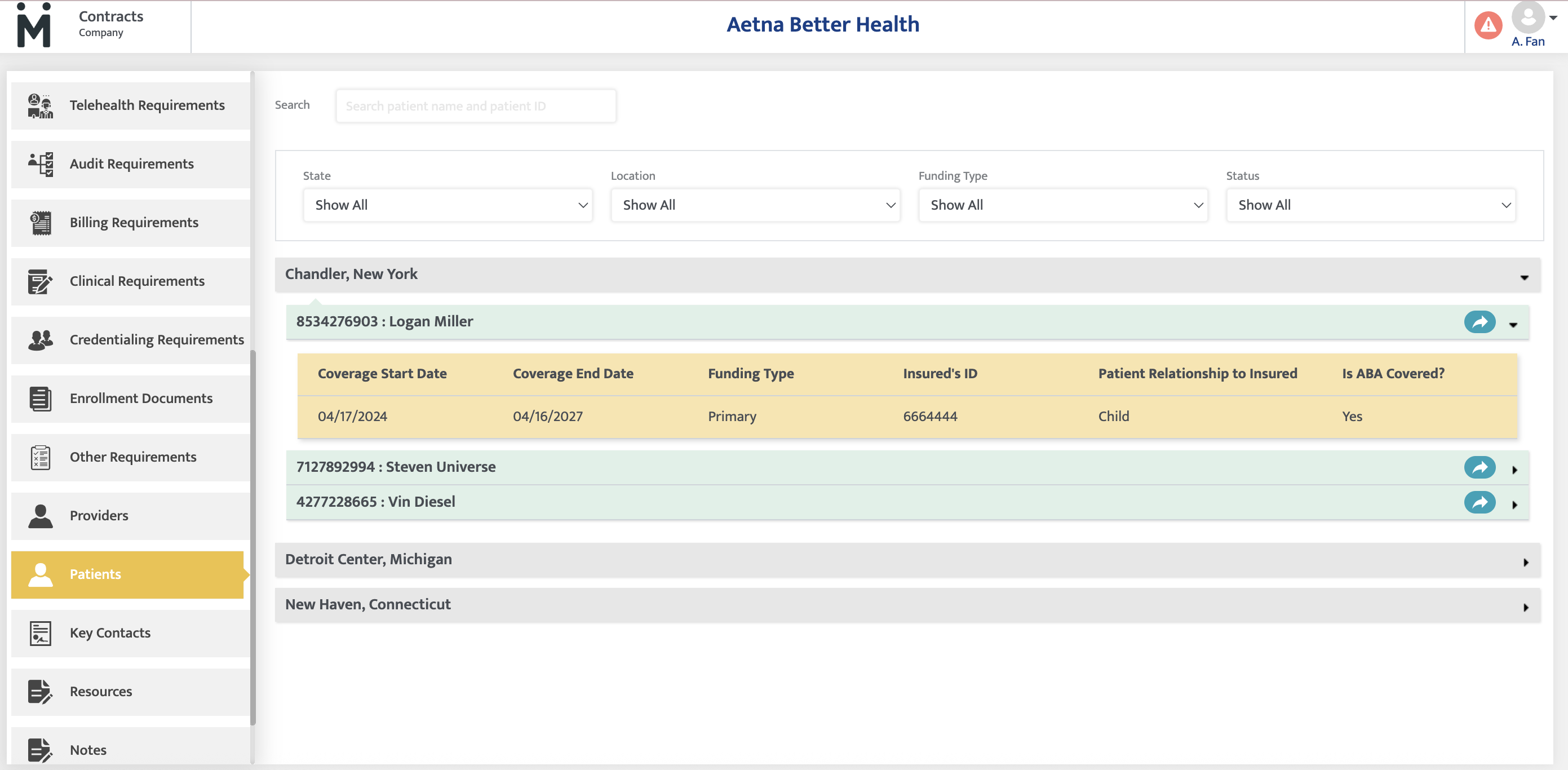
Task: Open the user account menu caret
Action: point(1553,17)
